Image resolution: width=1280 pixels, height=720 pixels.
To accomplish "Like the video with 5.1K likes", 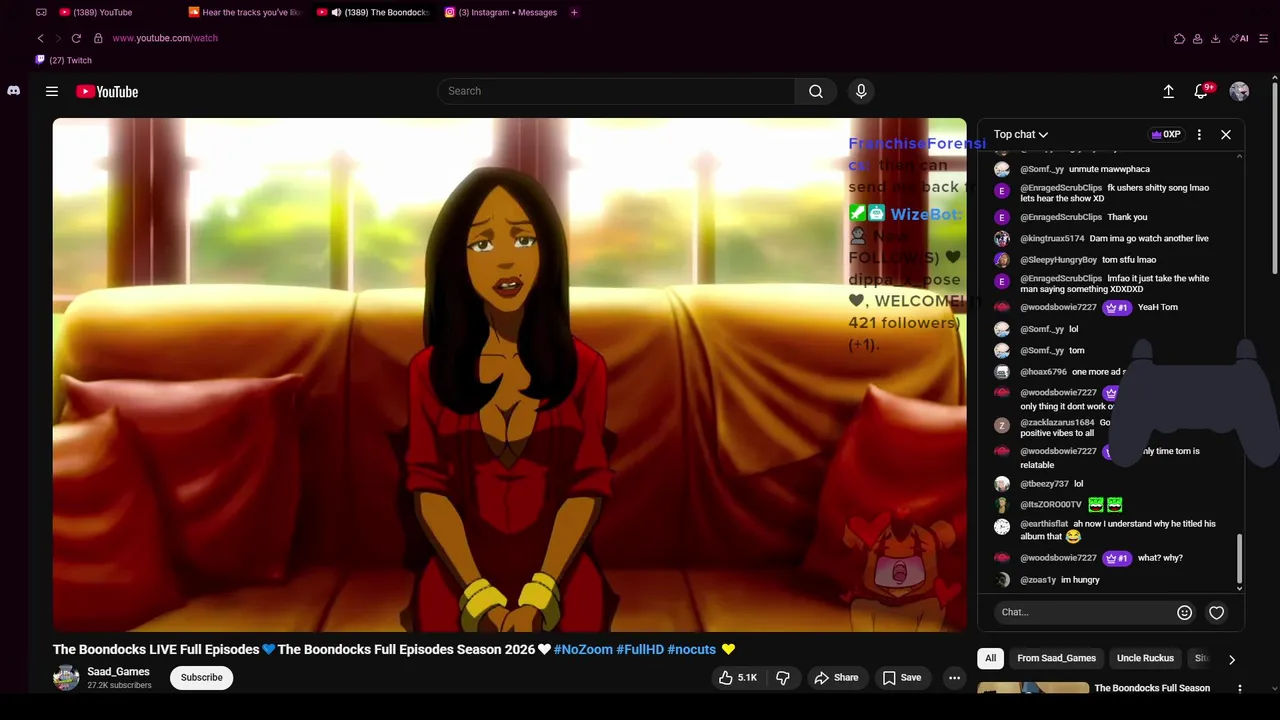I will point(737,678).
